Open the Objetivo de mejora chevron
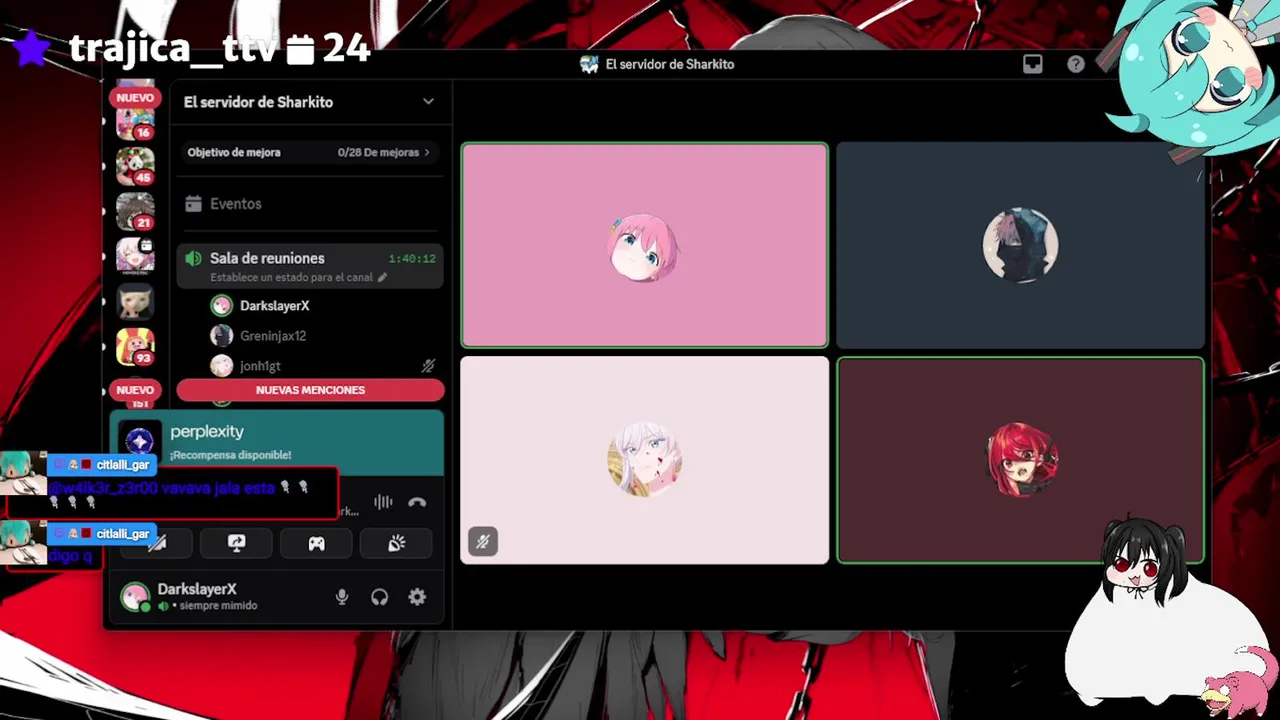 [x=427, y=152]
